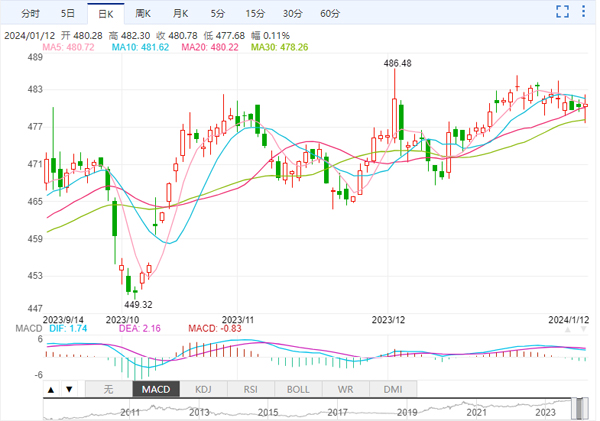
Task: Switch to the 30分 interval tab
Action: click(x=292, y=14)
